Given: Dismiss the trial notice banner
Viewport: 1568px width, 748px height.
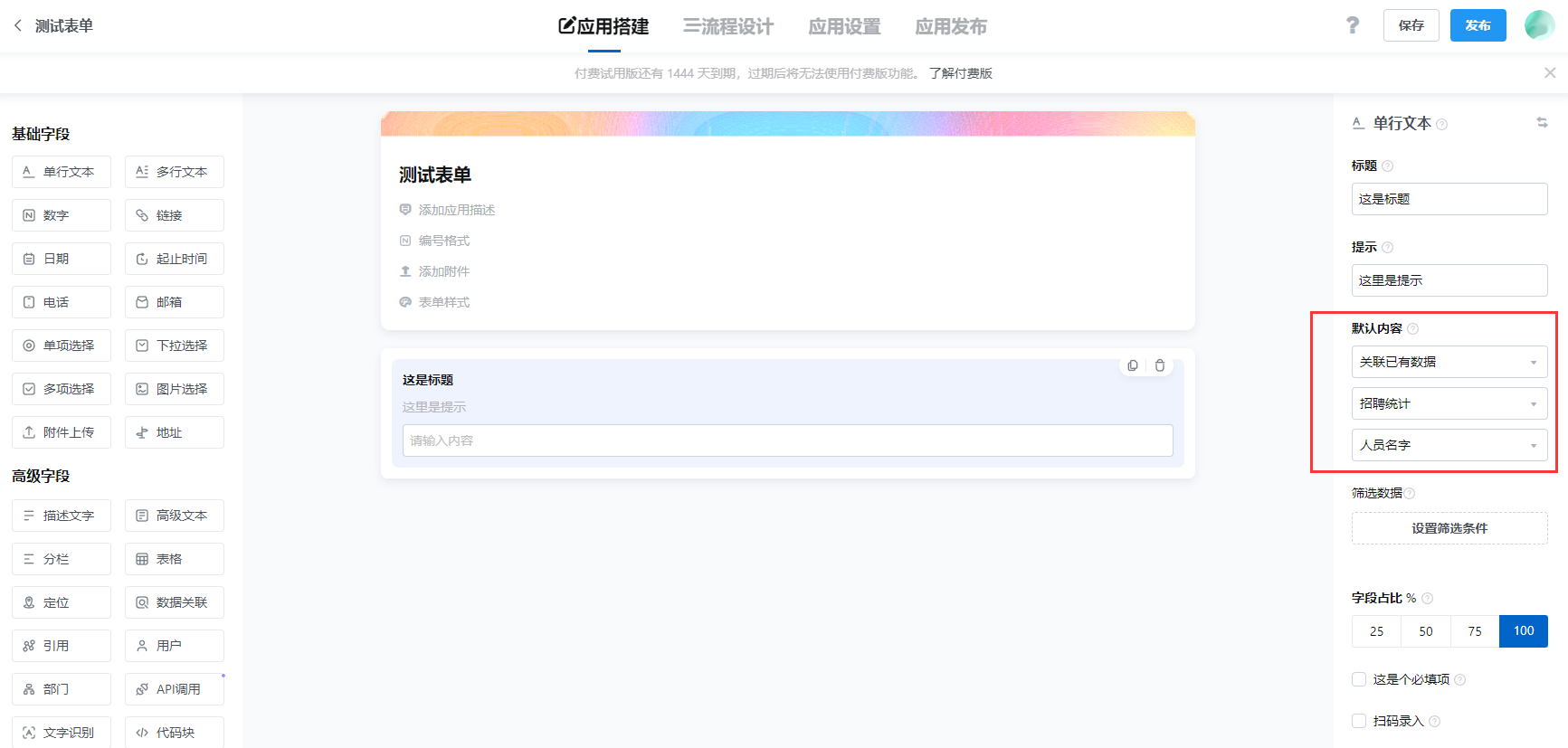Looking at the screenshot, I should pyautogui.click(x=1550, y=73).
